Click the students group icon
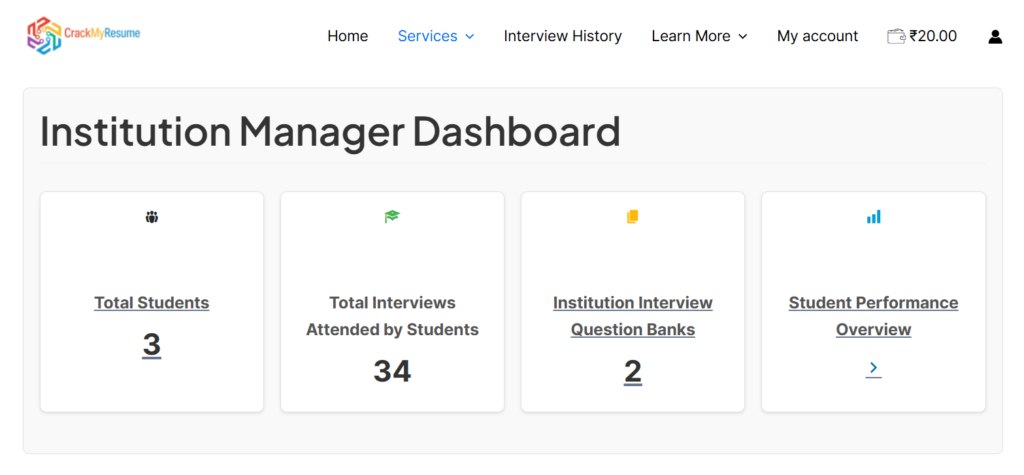The image size is (1024, 475). tap(152, 217)
